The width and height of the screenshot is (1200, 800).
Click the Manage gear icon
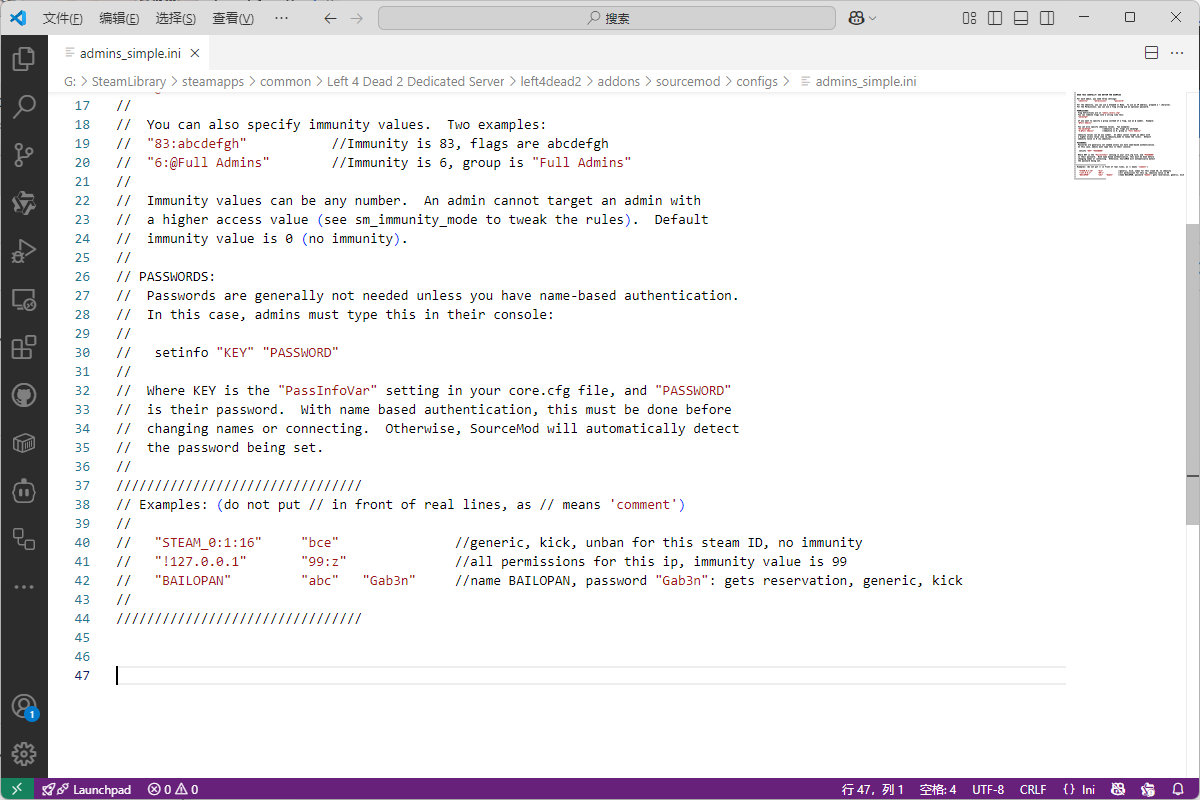click(x=24, y=753)
